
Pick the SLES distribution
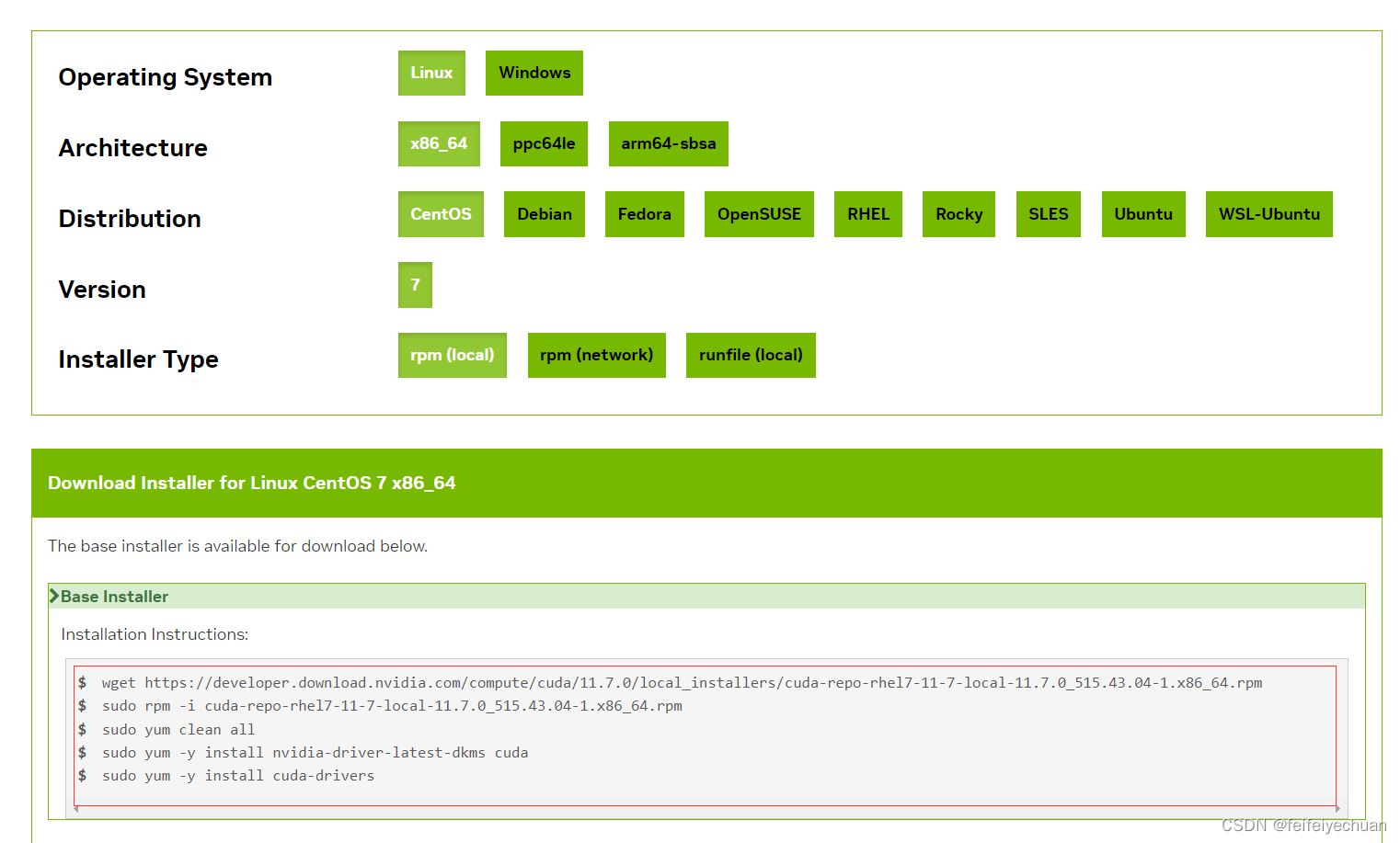pyautogui.click(x=1049, y=214)
